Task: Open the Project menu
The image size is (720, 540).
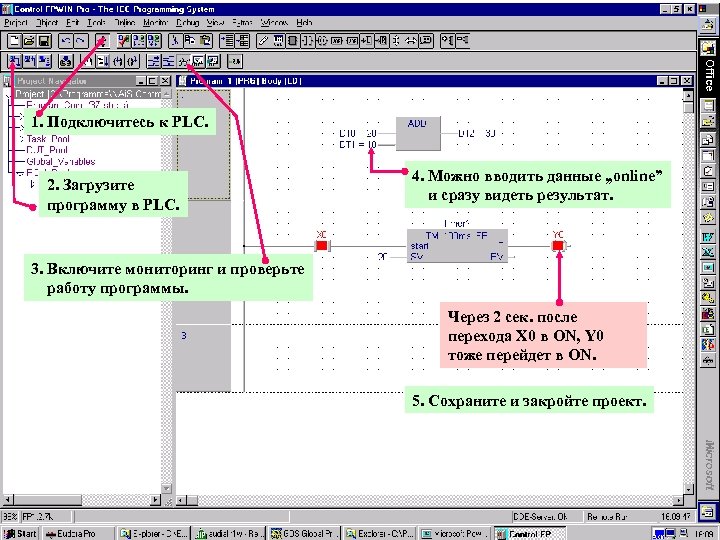Action: (16, 22)
